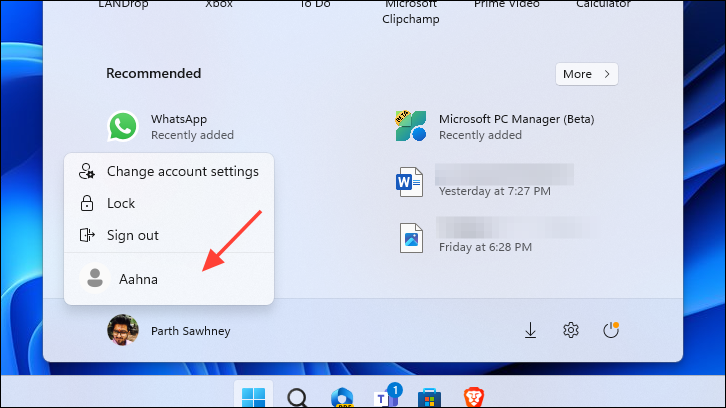The width and height of the screenshot is (726, 408).
Task: Open Microsoft Teams from taskbar
Action: click(388, 395)
